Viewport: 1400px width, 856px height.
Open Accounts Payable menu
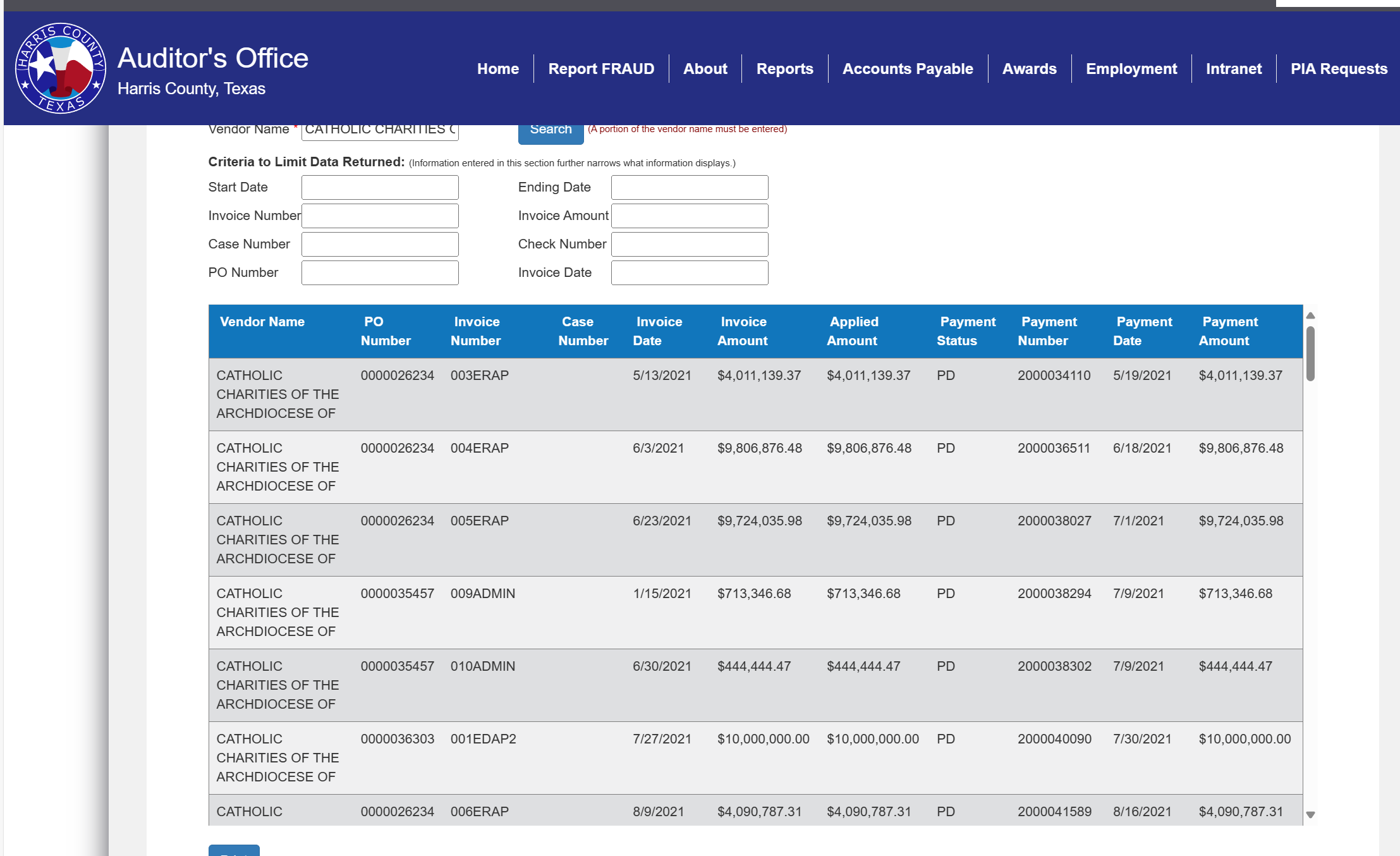pyautogui.click(x=908, y=68)
